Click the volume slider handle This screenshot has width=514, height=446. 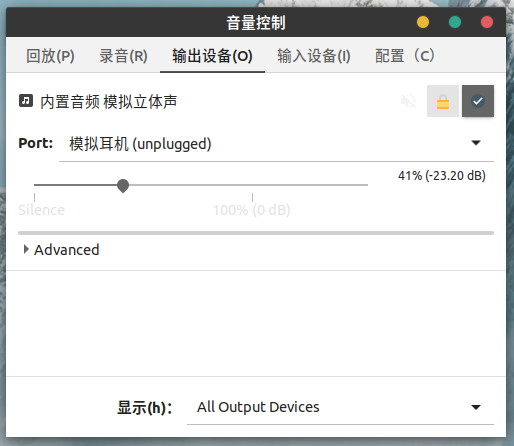123,185
